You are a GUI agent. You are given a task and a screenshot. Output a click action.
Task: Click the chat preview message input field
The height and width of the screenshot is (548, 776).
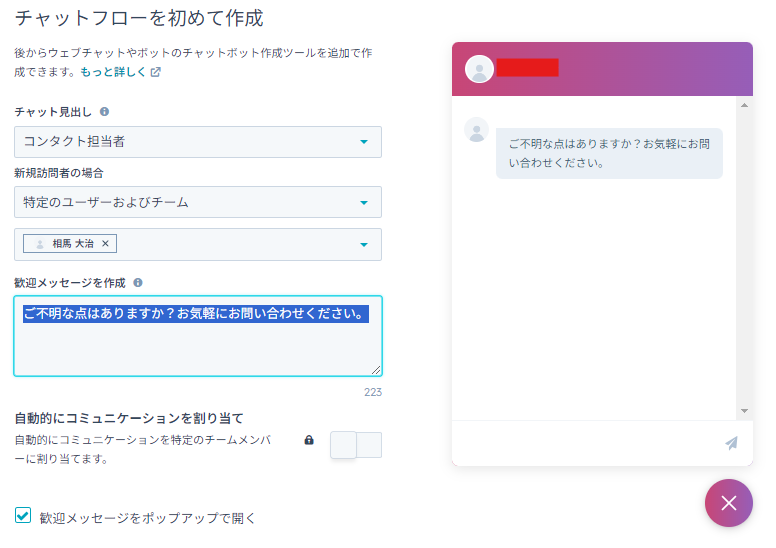click(x=585, y=443)
